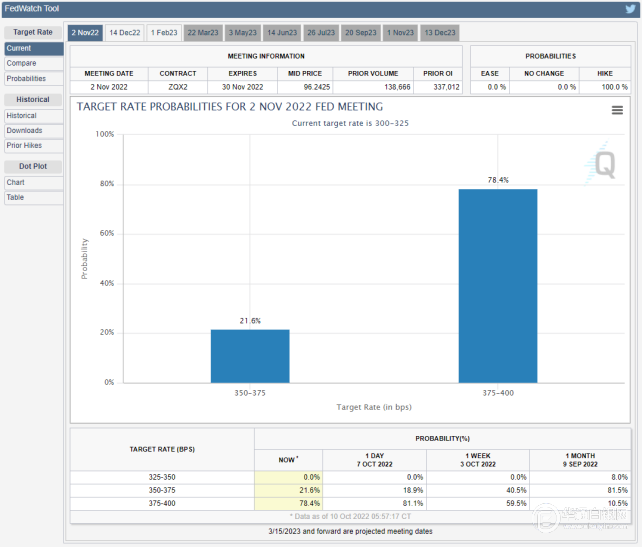Viewport: 643px width, 548px height.
Task: Click the 30 Nov 2022 expires cell
Action: [x=243, y=87]
